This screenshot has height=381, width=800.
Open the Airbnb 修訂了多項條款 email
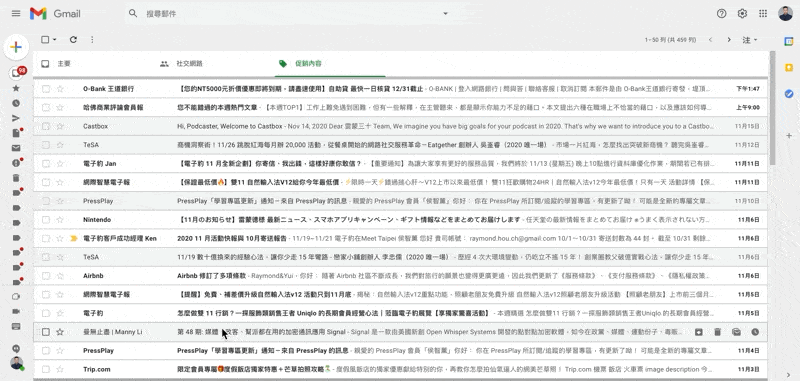point(401,276)
